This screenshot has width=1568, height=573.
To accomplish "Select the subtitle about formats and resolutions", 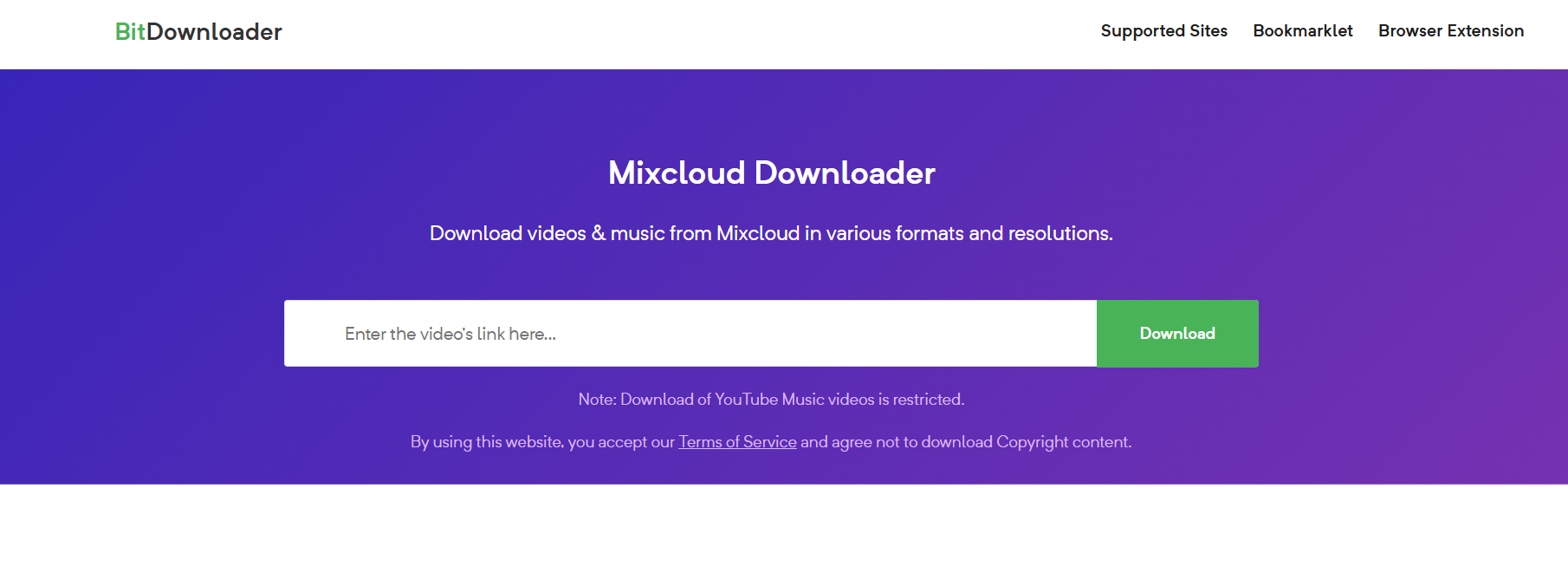I will pos(771,234).
